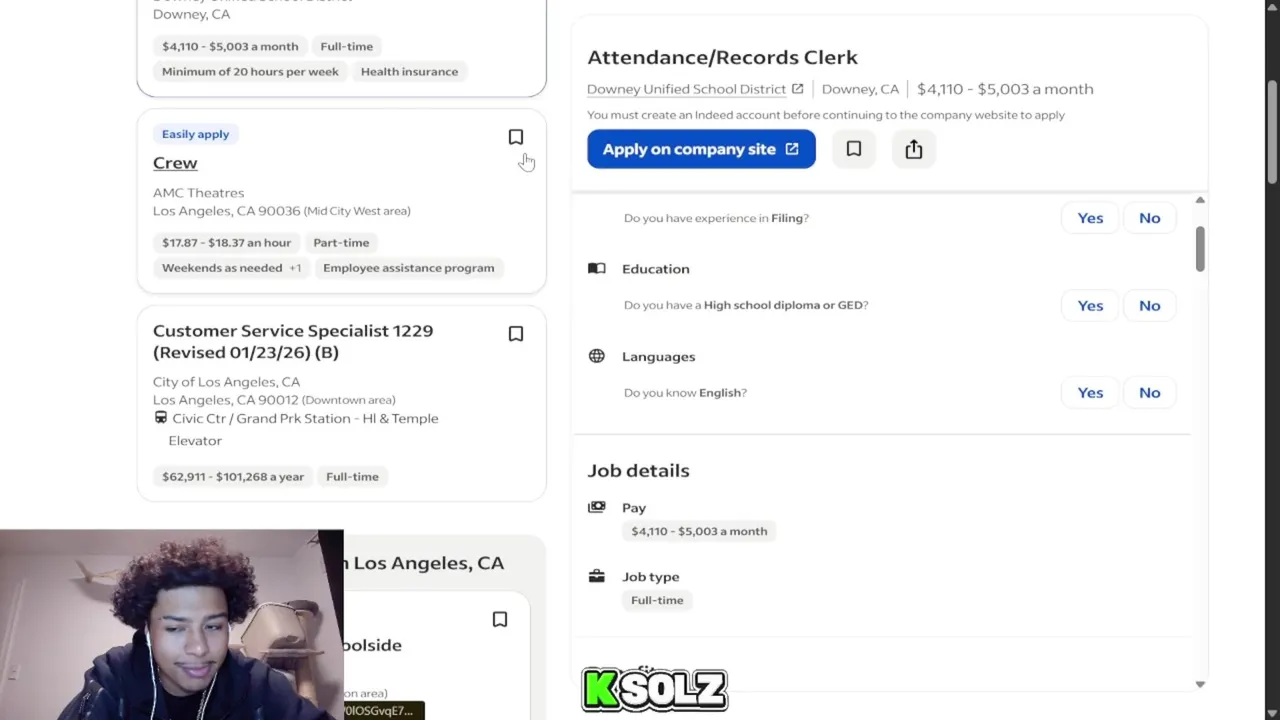Expand Weekends as needed +1 tag
This screenshot has height=720, width=1280.
(231, 268)
